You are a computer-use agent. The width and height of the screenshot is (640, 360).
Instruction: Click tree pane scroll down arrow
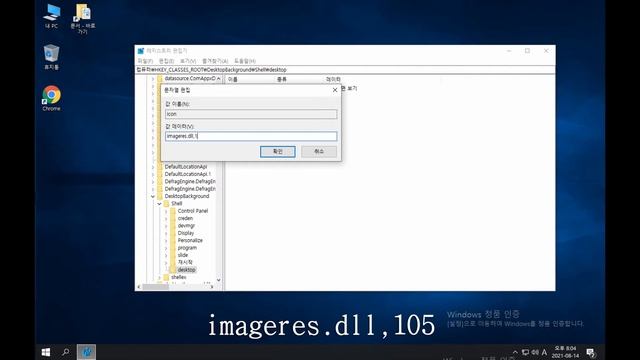(219, 280)
